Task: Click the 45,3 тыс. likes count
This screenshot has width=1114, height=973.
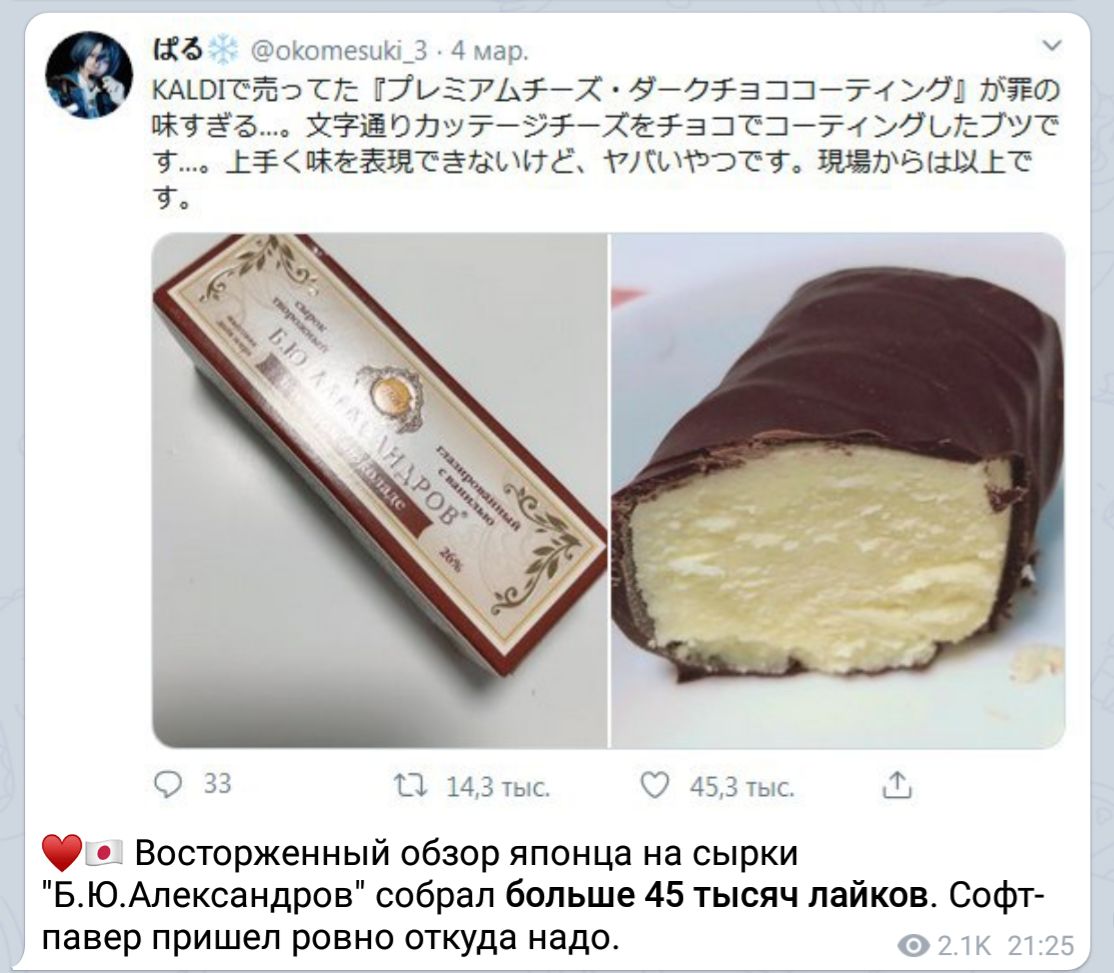Action: 742,787
